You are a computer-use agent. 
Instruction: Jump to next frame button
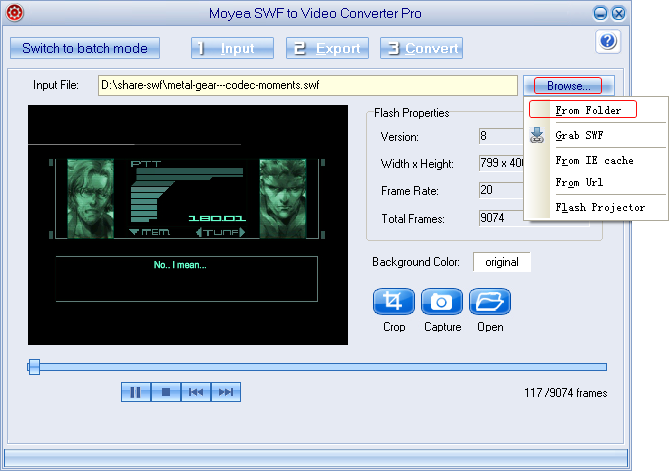[x=226, y=392]
